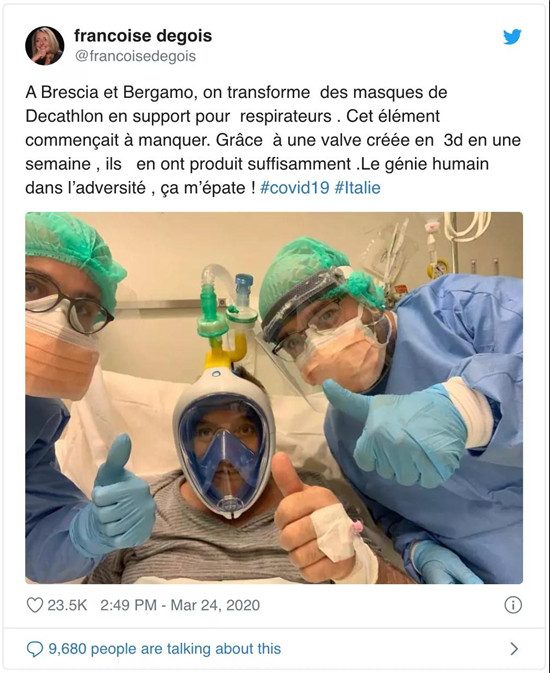Click the Twitter bird logo
The height and width of the screenshot is (673, 550).
tap(512, 37)
